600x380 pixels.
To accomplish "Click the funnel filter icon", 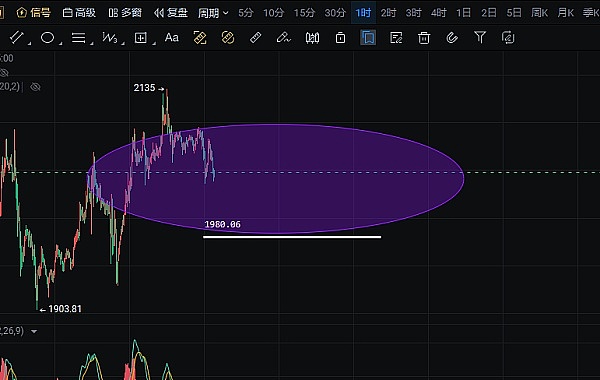I will [x=480, y=37].
